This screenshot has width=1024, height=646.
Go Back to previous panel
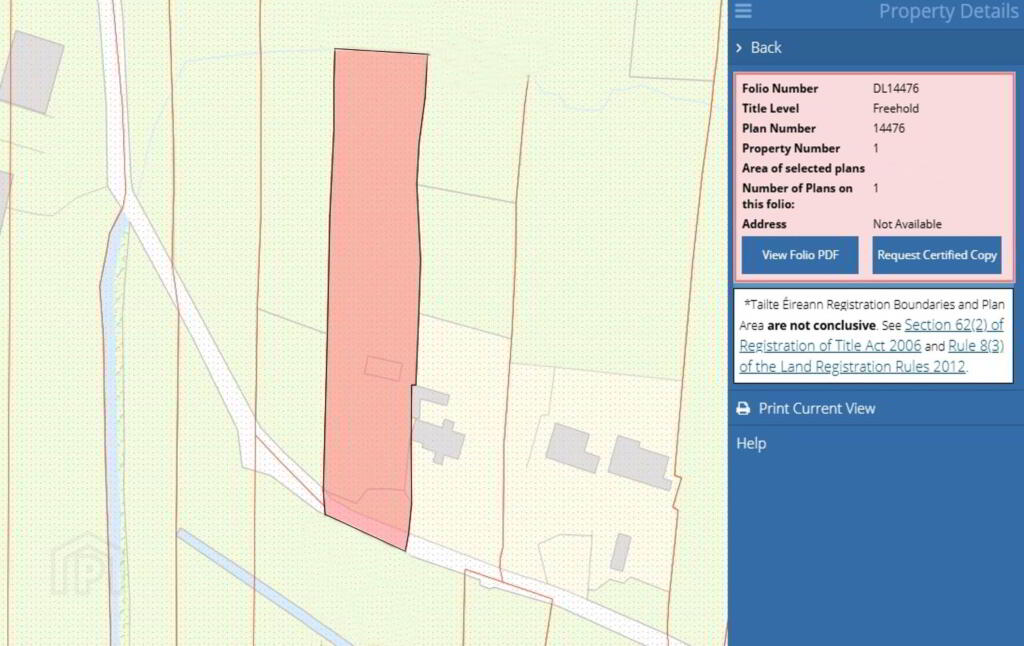[765, 48]
